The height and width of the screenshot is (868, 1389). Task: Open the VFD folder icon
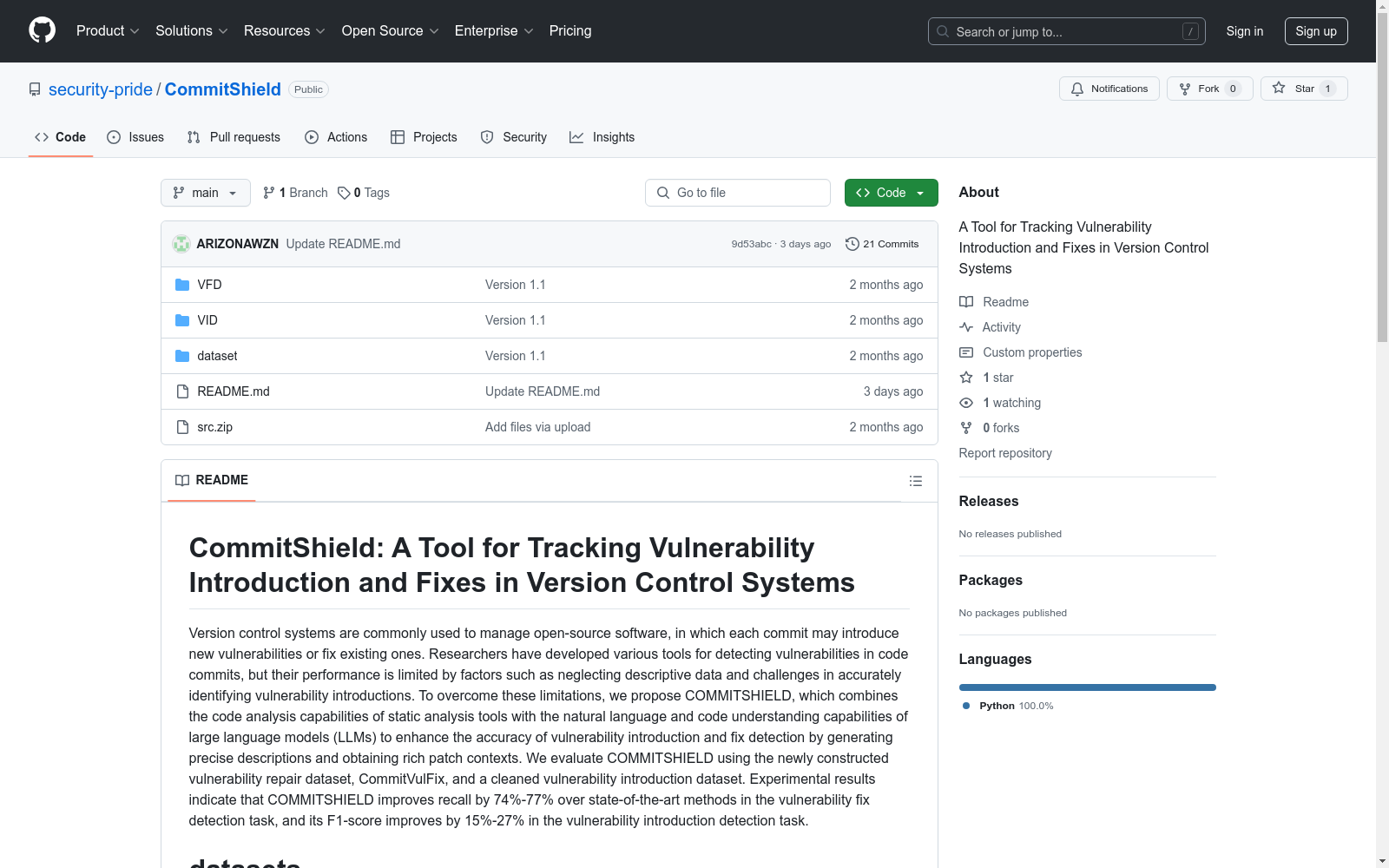(x=182, y=285)
